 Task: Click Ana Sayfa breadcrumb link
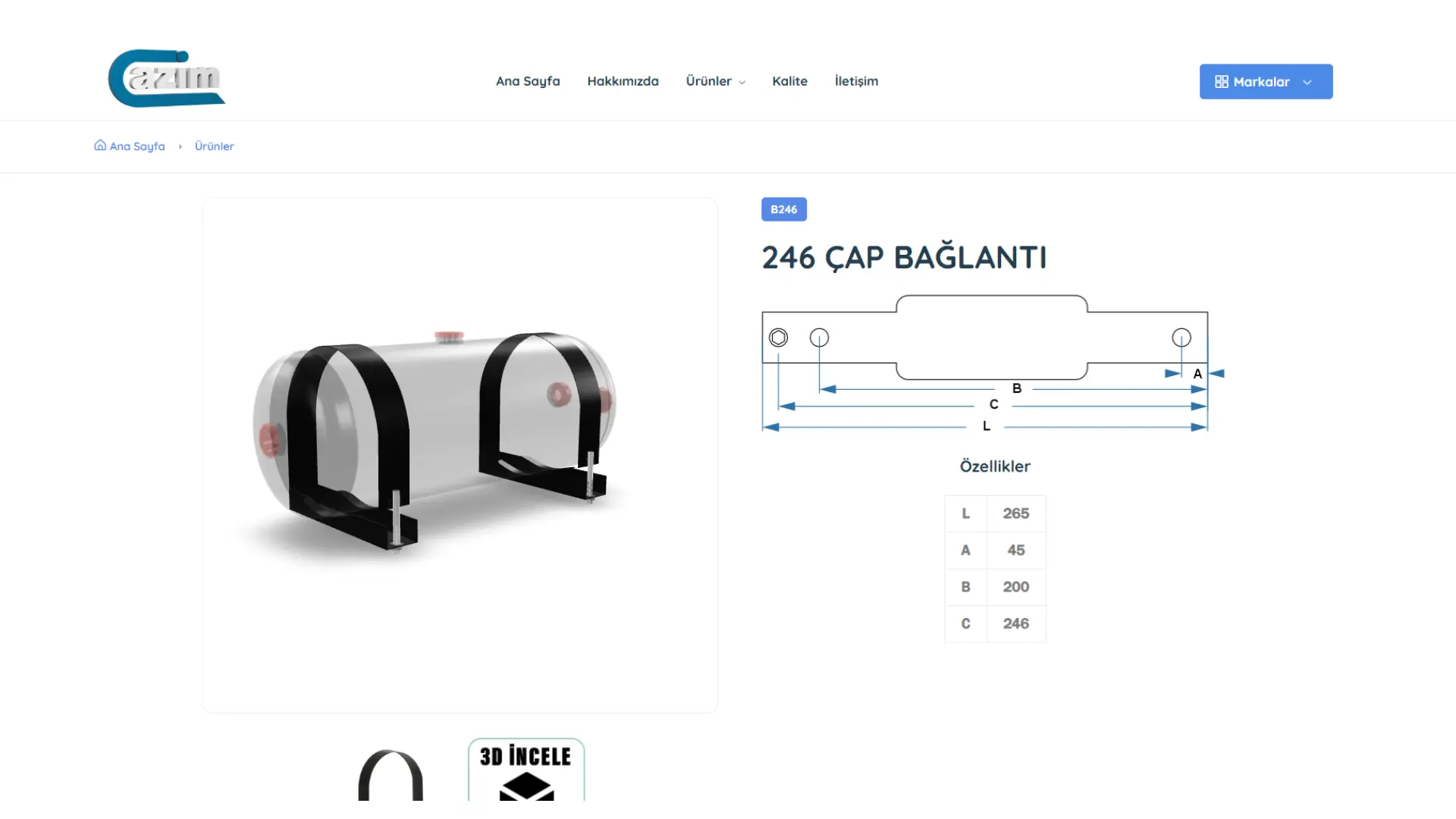pos(137,146)
